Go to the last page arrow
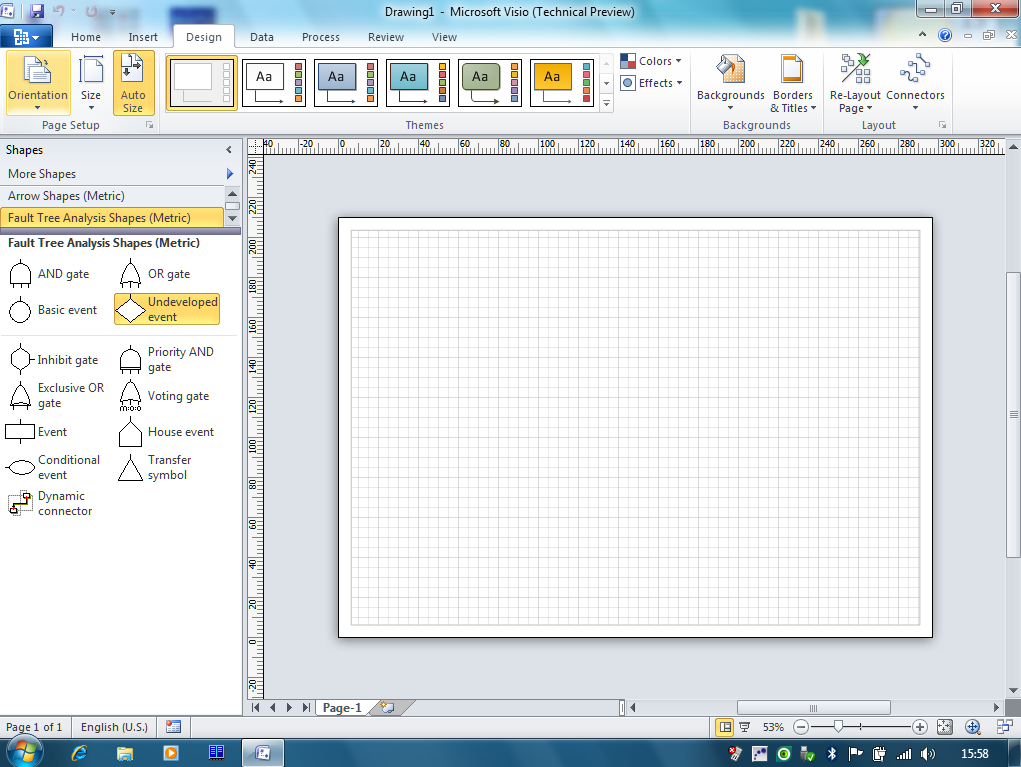The image size is (1021, 767). point(306,708)
